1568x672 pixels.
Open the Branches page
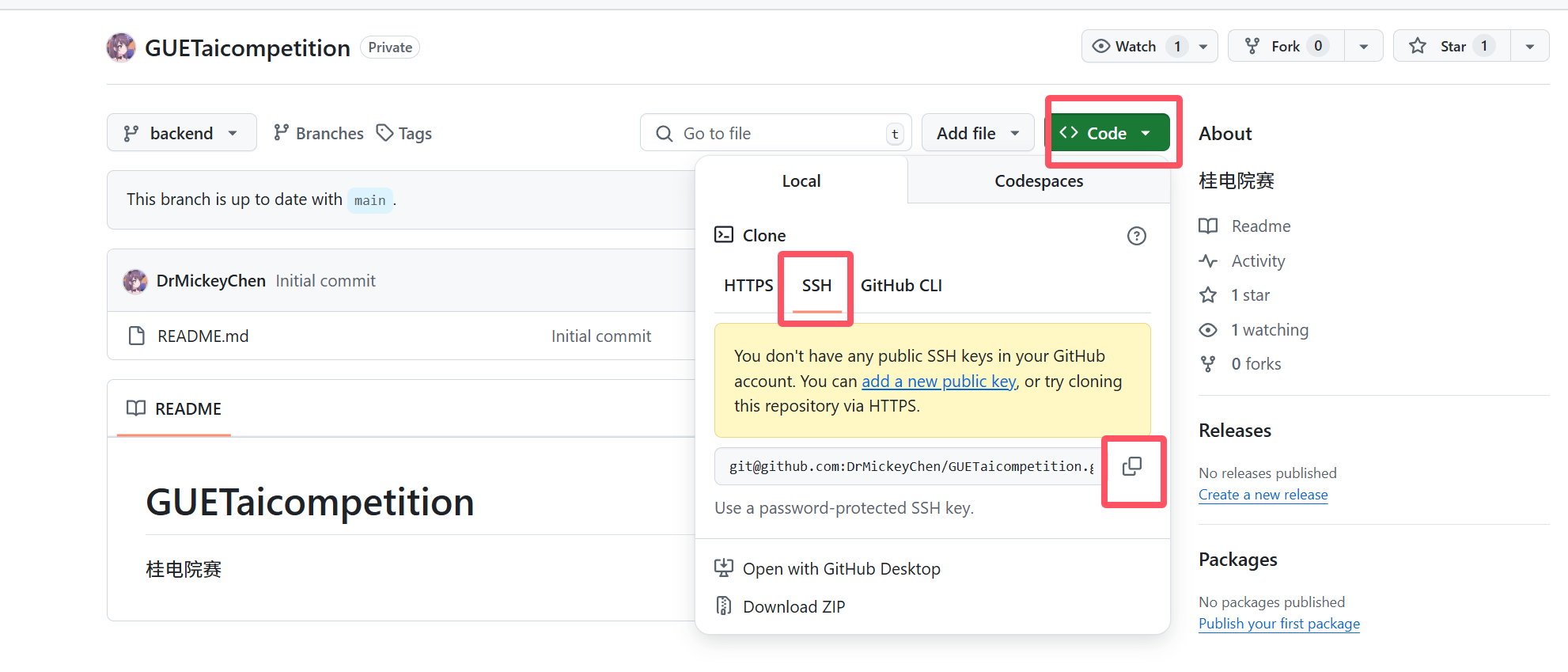tap(319, 133)
